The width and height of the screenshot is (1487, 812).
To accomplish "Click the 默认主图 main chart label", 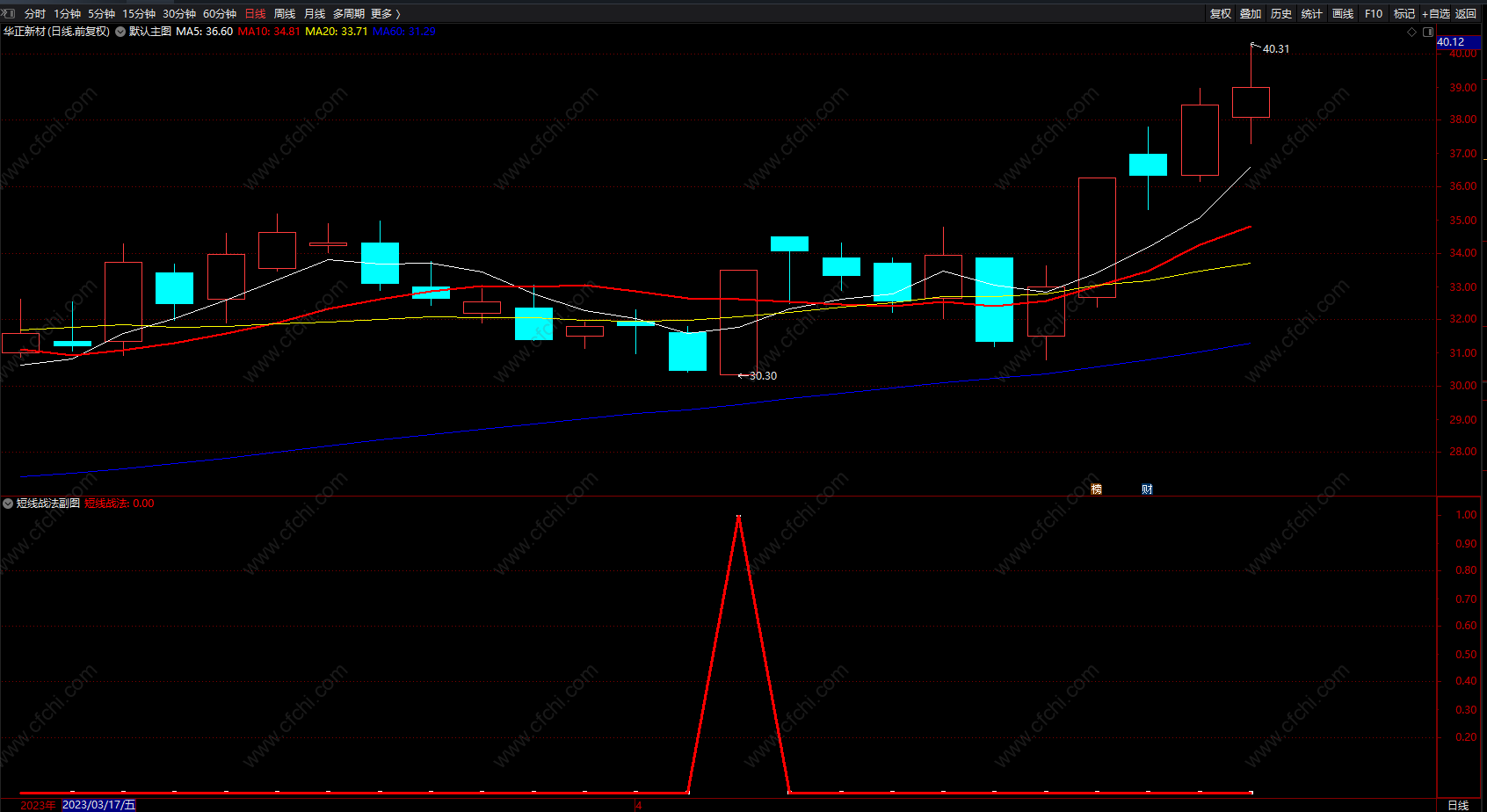I will [x=150, y=32].
